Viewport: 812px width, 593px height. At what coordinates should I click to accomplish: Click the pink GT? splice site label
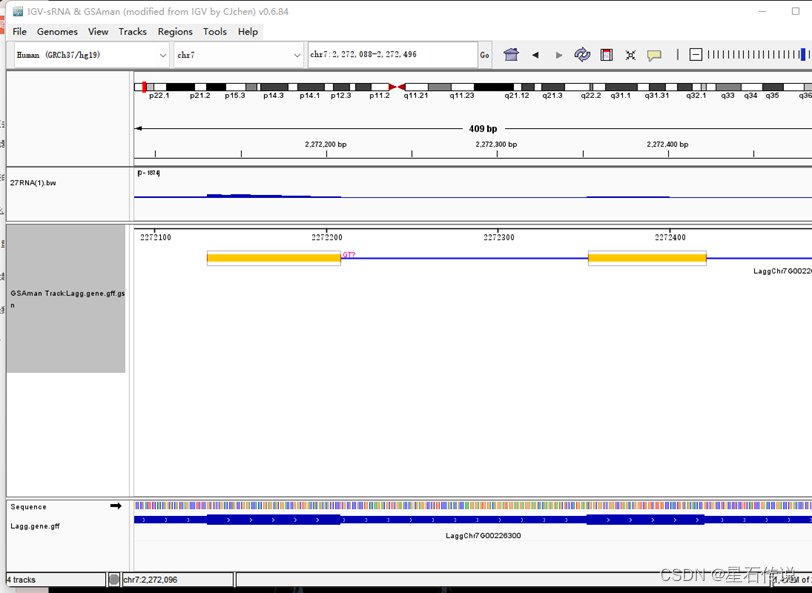tap(349, 255)
